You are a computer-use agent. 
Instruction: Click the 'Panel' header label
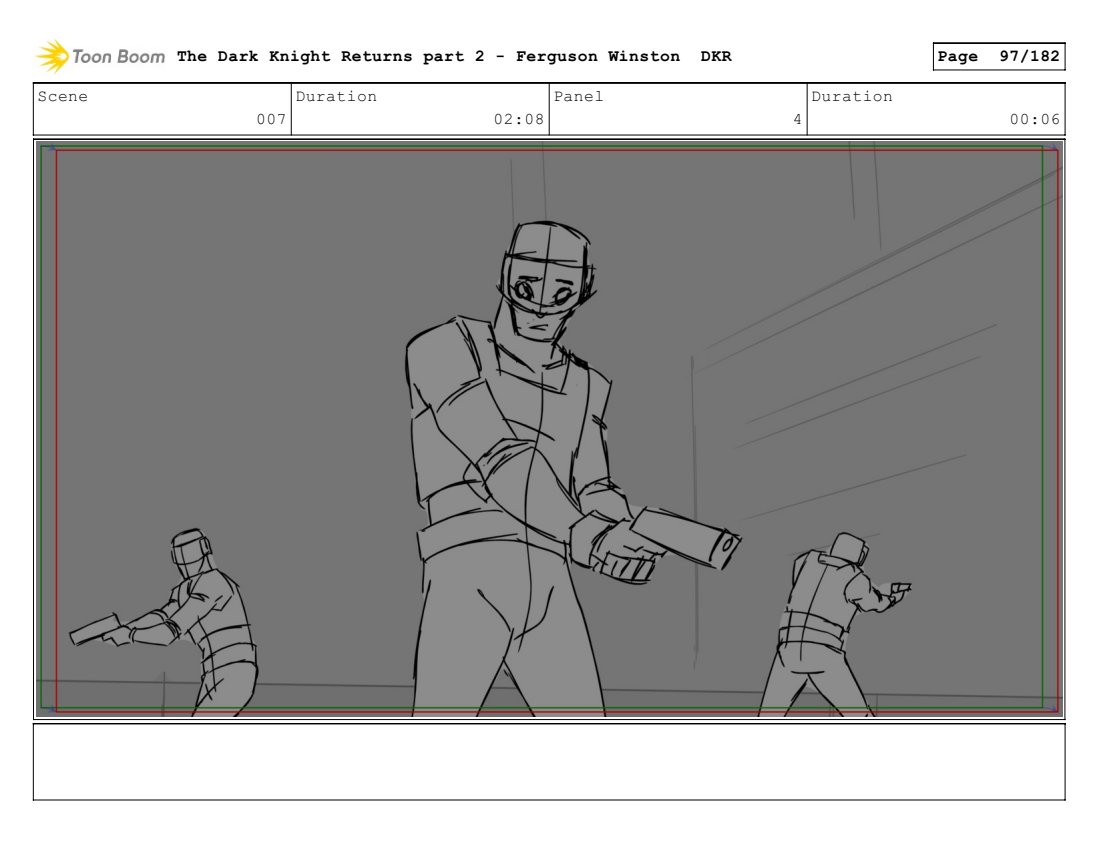click(578, 96)
